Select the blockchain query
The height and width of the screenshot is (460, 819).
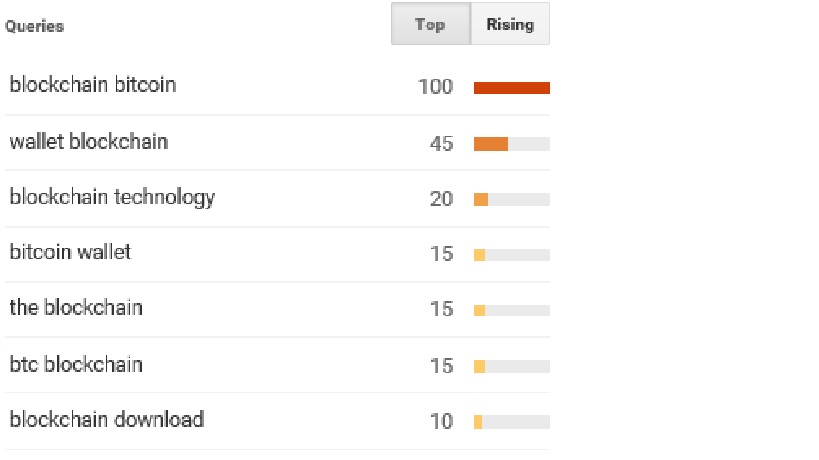(x=76, y=308)
